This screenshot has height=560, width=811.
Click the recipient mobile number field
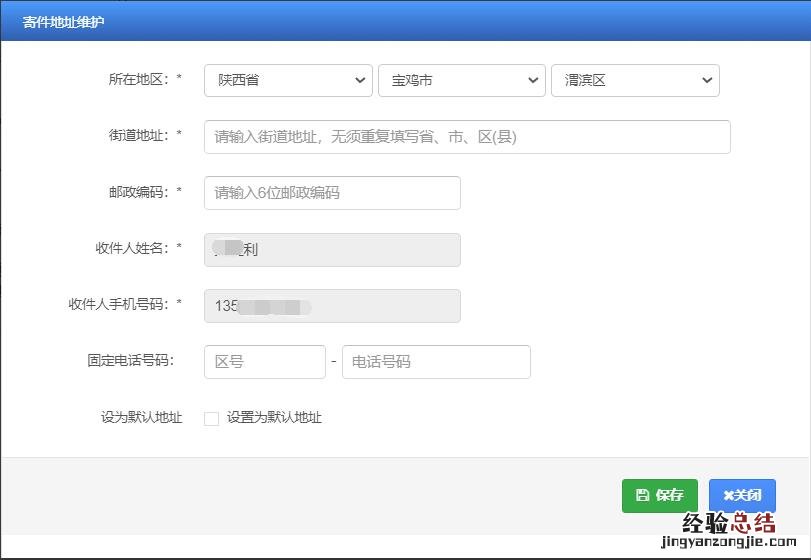(332, 306)
